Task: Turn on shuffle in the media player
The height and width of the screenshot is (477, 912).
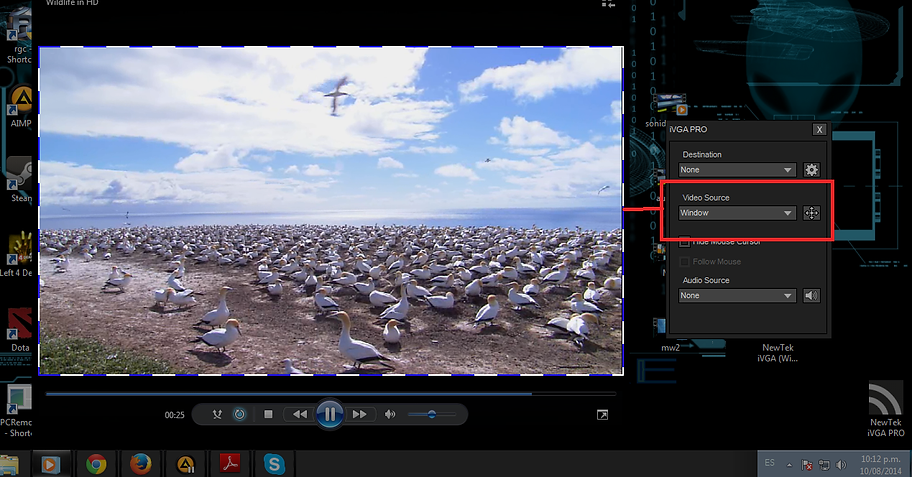Action: (x=217, y=415)
